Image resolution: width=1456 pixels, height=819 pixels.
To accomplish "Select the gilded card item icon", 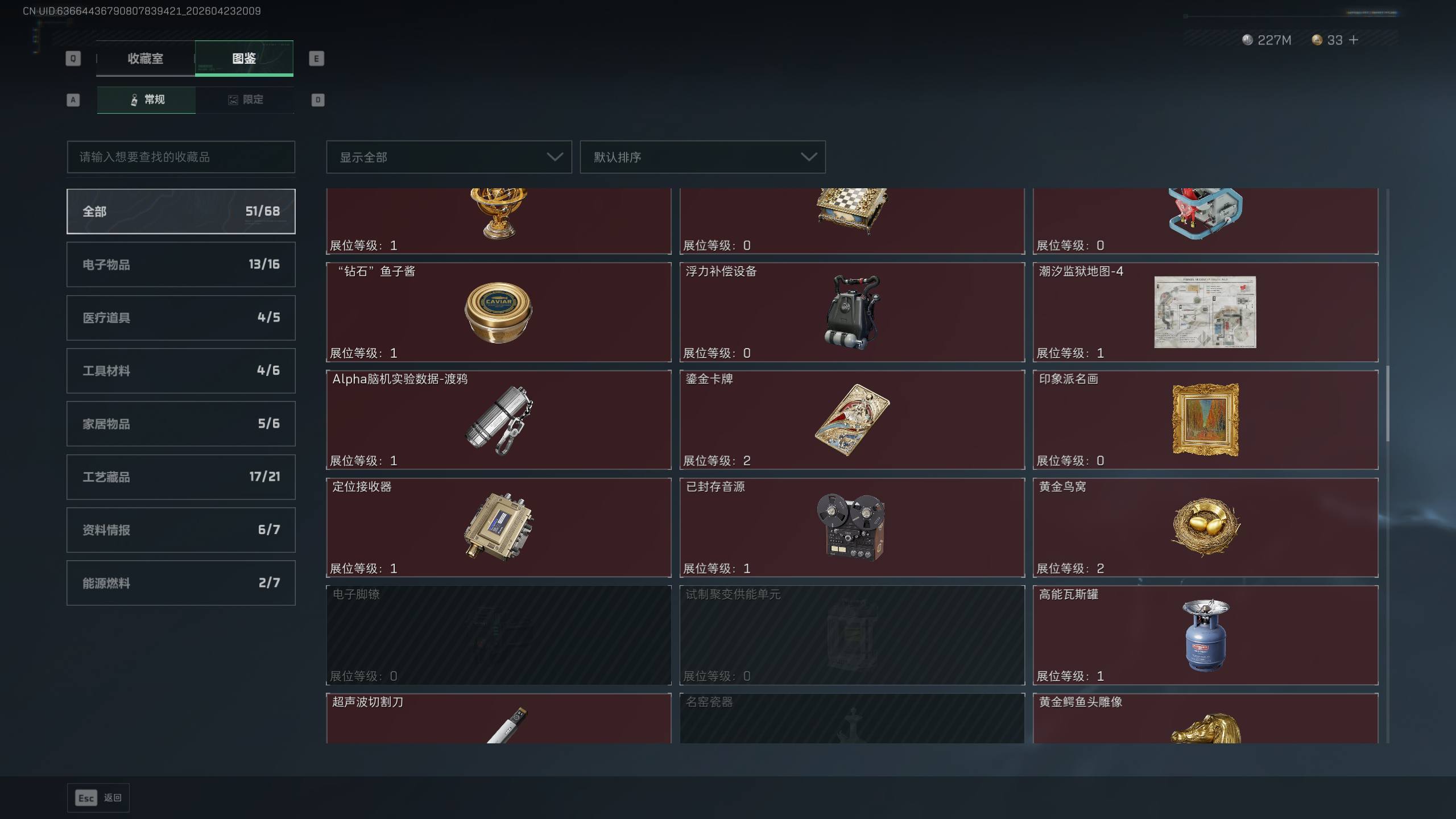I will coord(852,420).
